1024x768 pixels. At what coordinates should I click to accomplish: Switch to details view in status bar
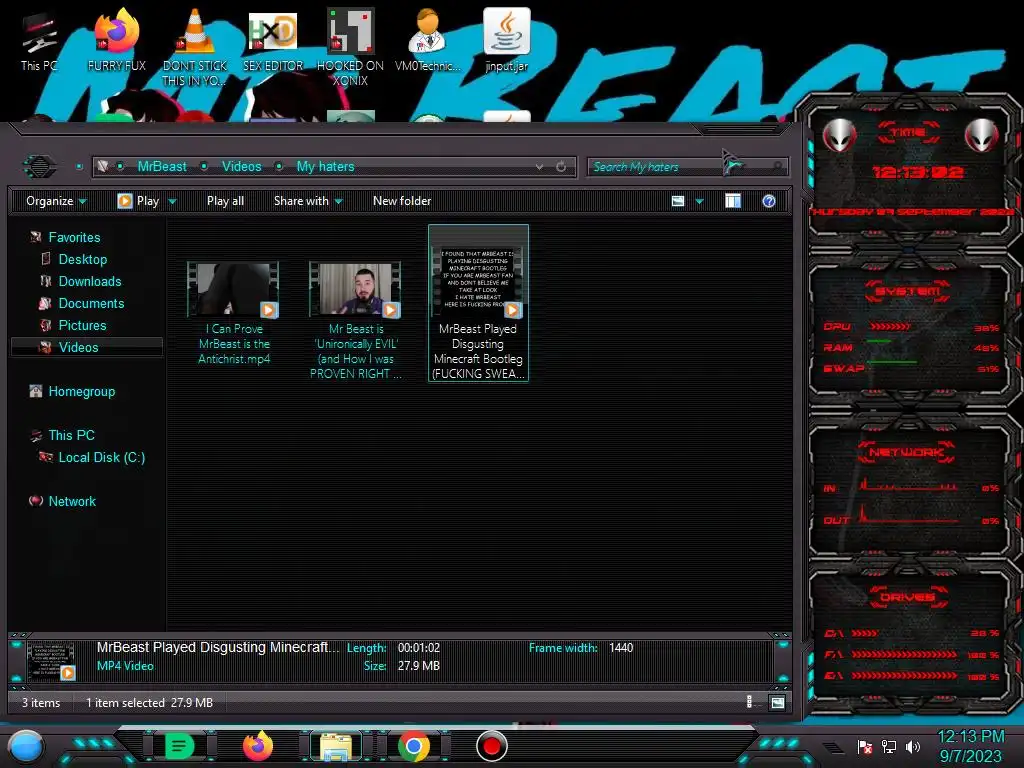pyautogui.click(x=749, y=702)
